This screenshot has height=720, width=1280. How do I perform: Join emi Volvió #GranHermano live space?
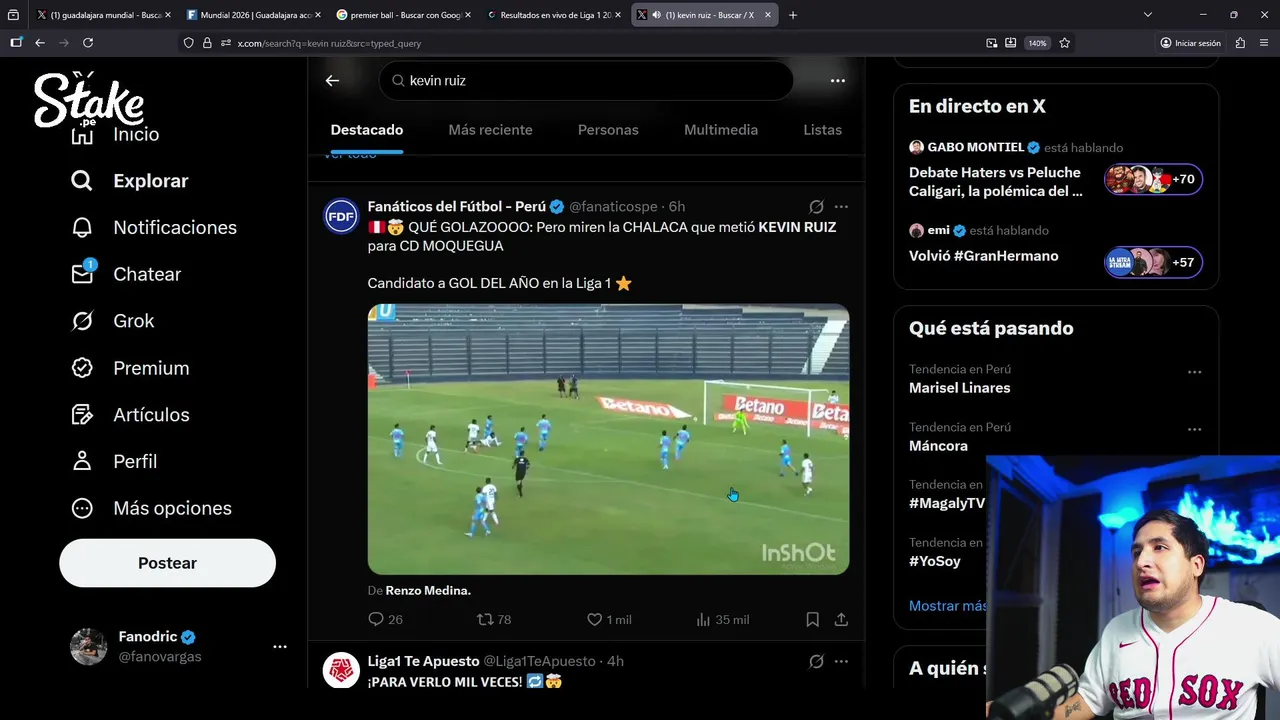pyautogui.click(x=1055, y=247)
